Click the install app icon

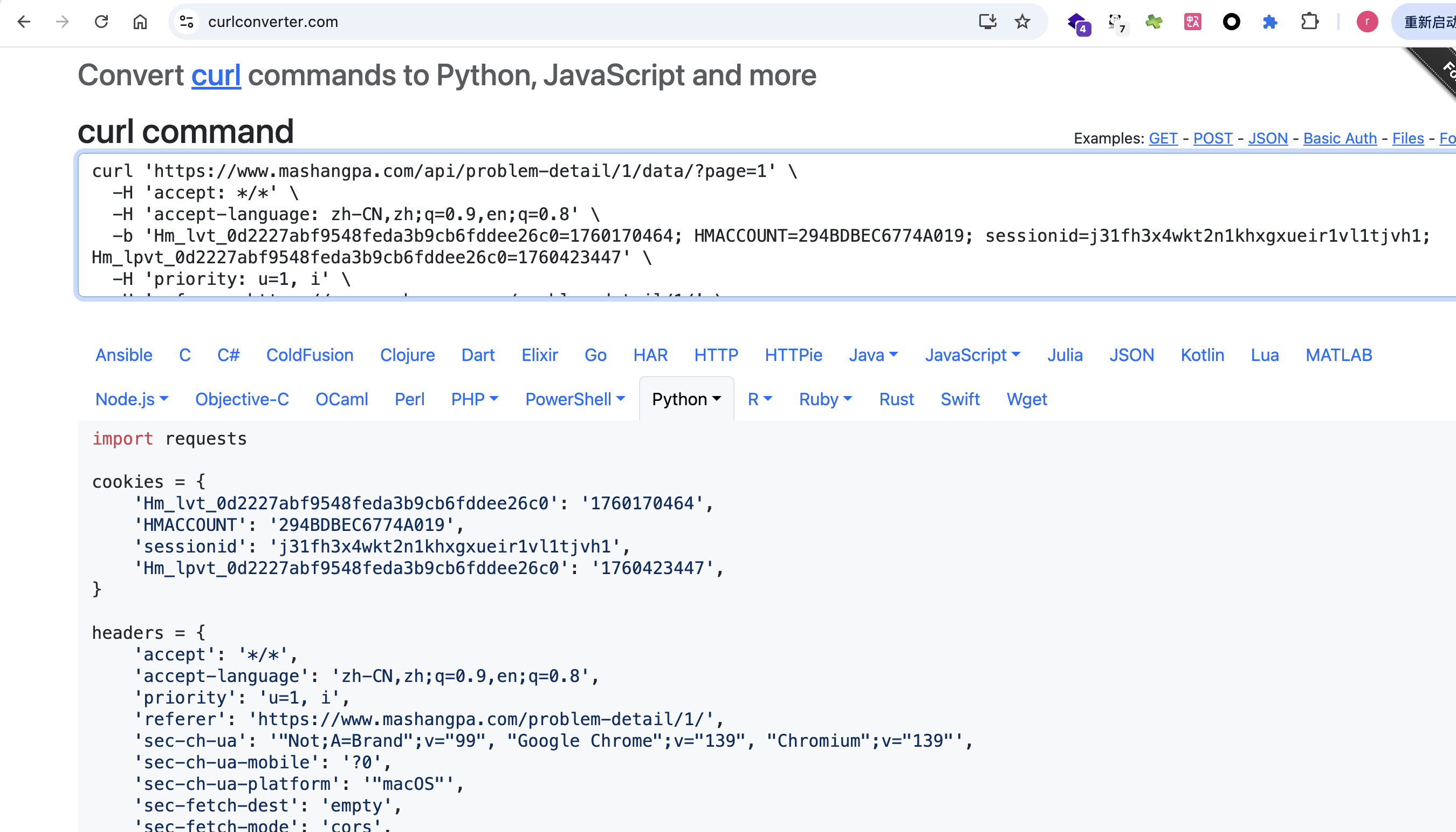(x=987, y=22)
